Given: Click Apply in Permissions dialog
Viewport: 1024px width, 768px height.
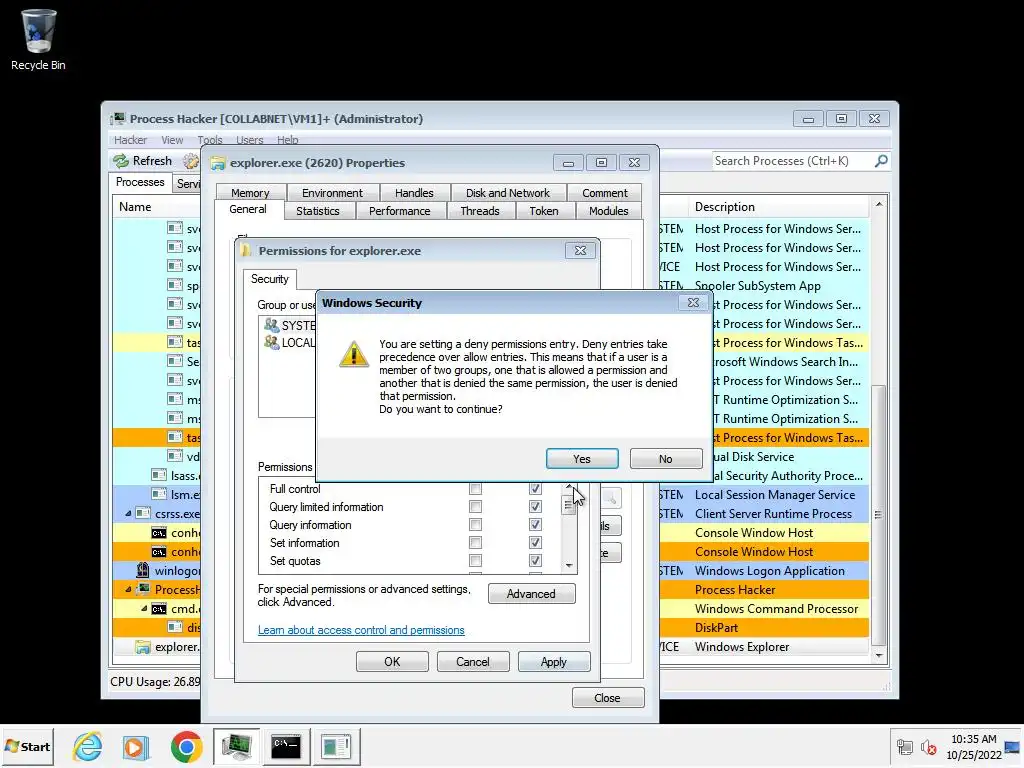Looking at the screenshot, I should click(554, 662).
